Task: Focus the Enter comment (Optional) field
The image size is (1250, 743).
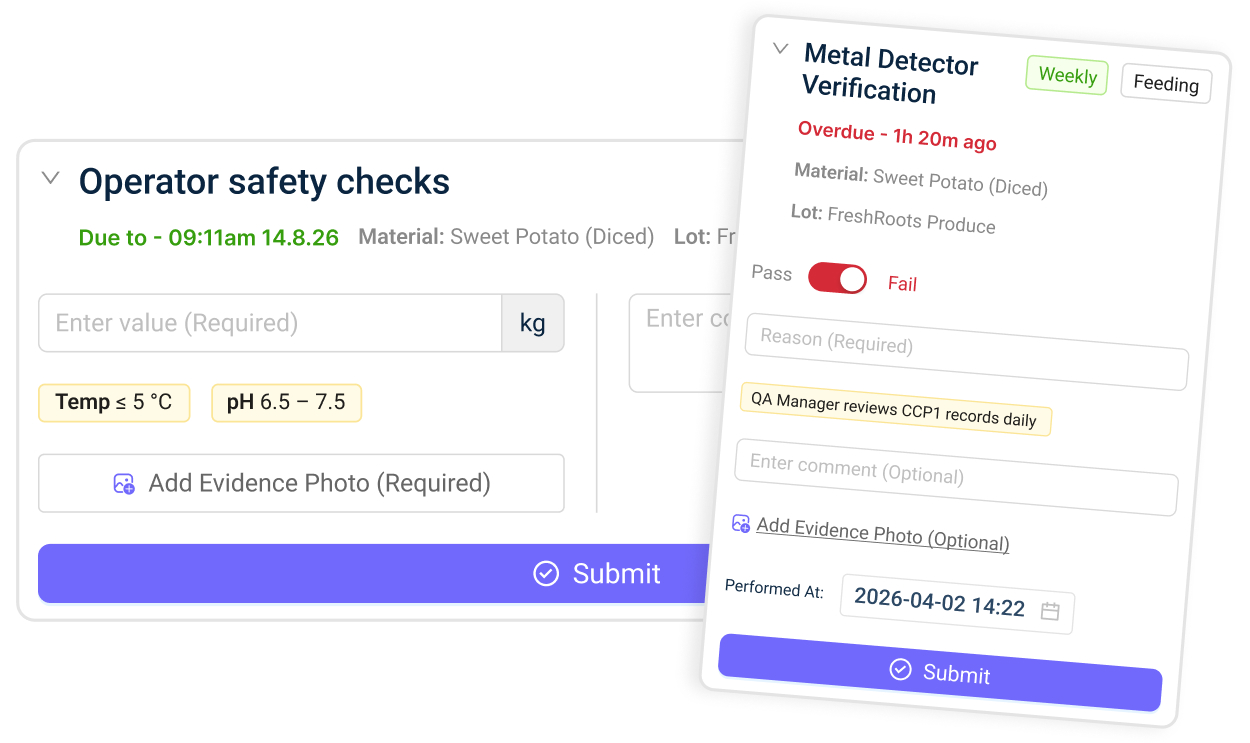Action: (x=956, y=477)
